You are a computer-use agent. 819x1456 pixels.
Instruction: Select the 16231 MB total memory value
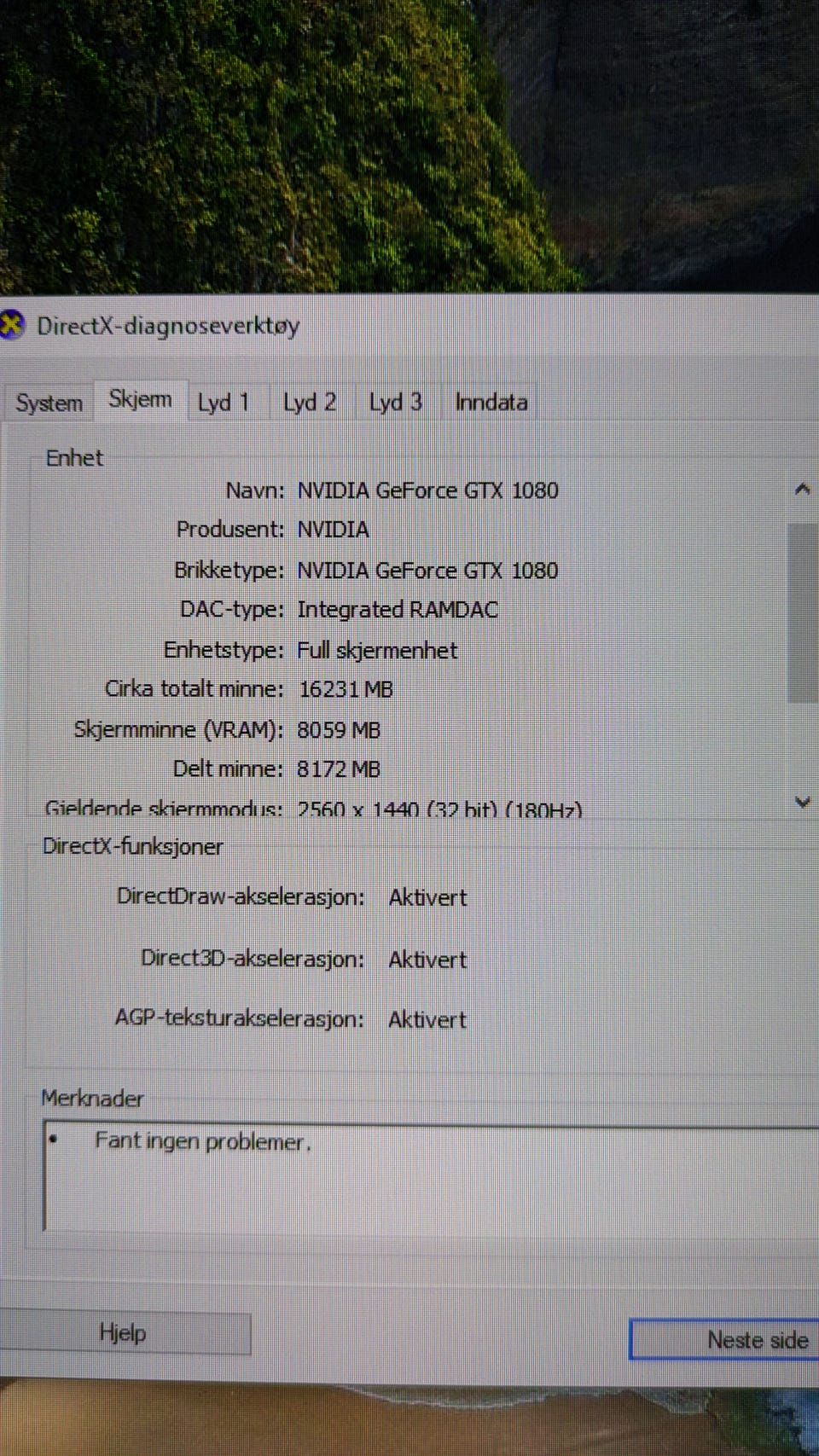pyautogui.click(x=346, y=689)
